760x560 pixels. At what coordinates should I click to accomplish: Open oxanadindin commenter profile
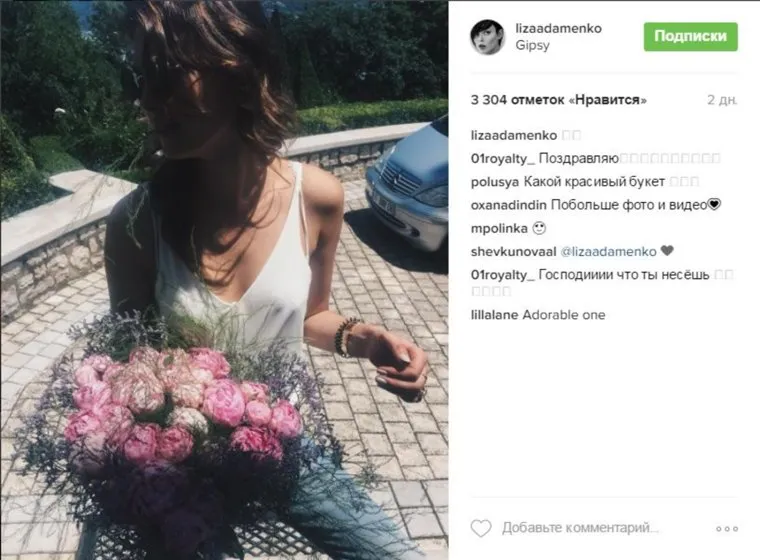tap(508, 205)
